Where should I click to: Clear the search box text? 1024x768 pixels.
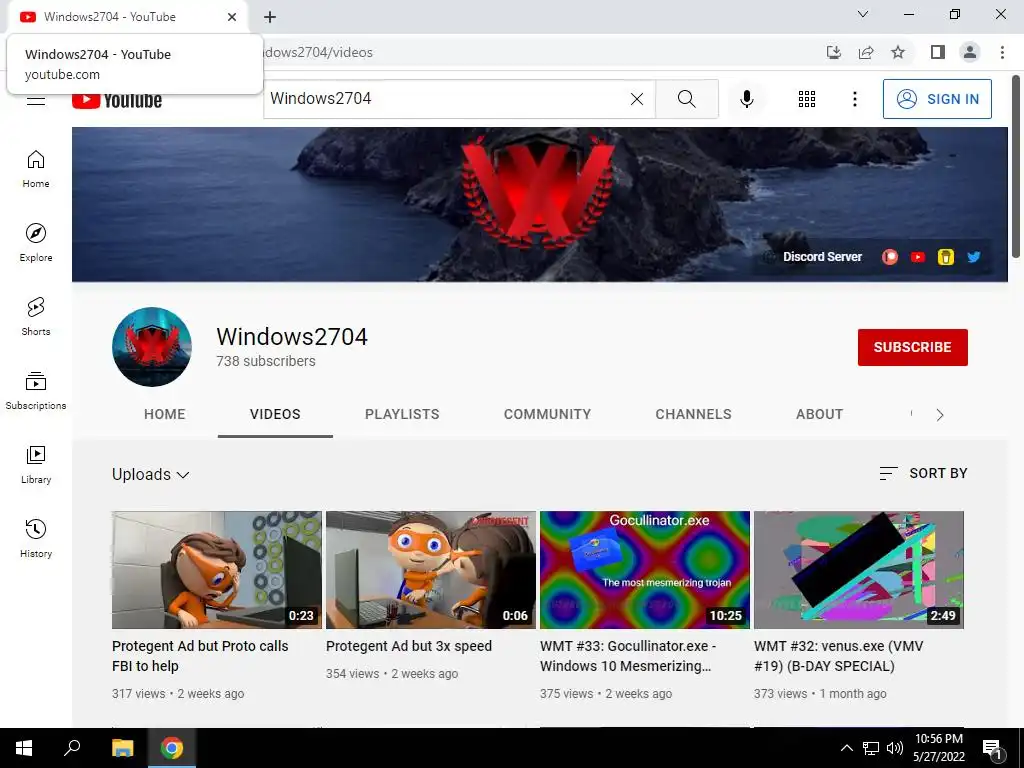pos(637,99)
